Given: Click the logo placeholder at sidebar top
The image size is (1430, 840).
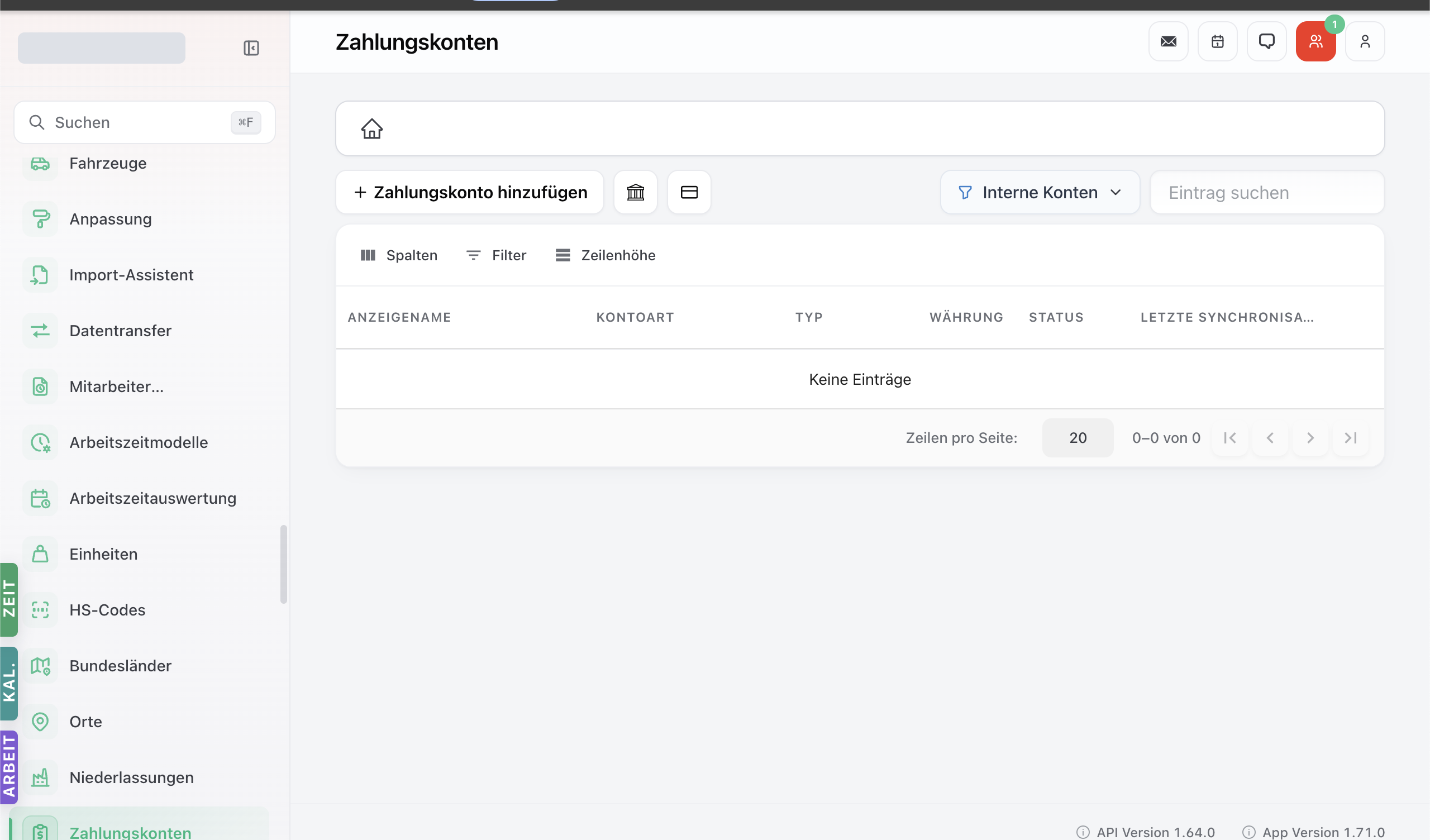Looking at the screenshot, I should point(102,48).
